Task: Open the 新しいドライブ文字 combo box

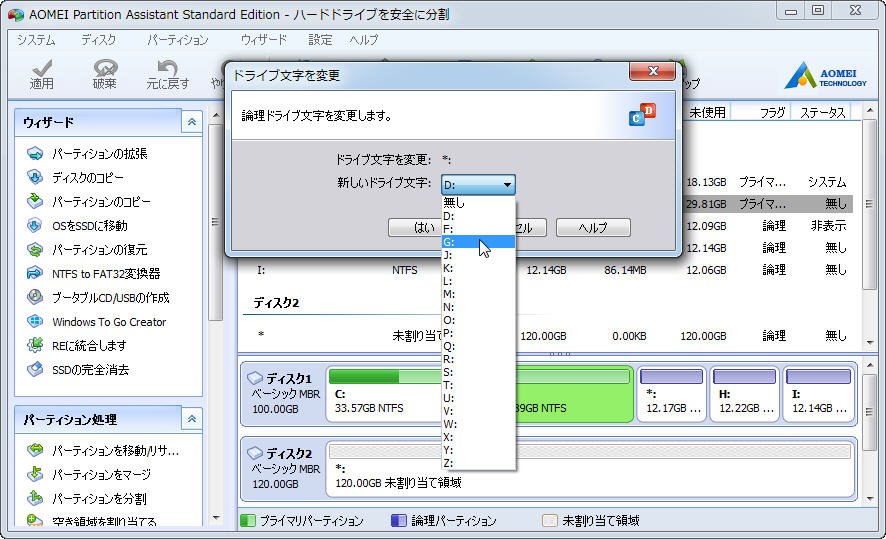Action: (478, 185)
